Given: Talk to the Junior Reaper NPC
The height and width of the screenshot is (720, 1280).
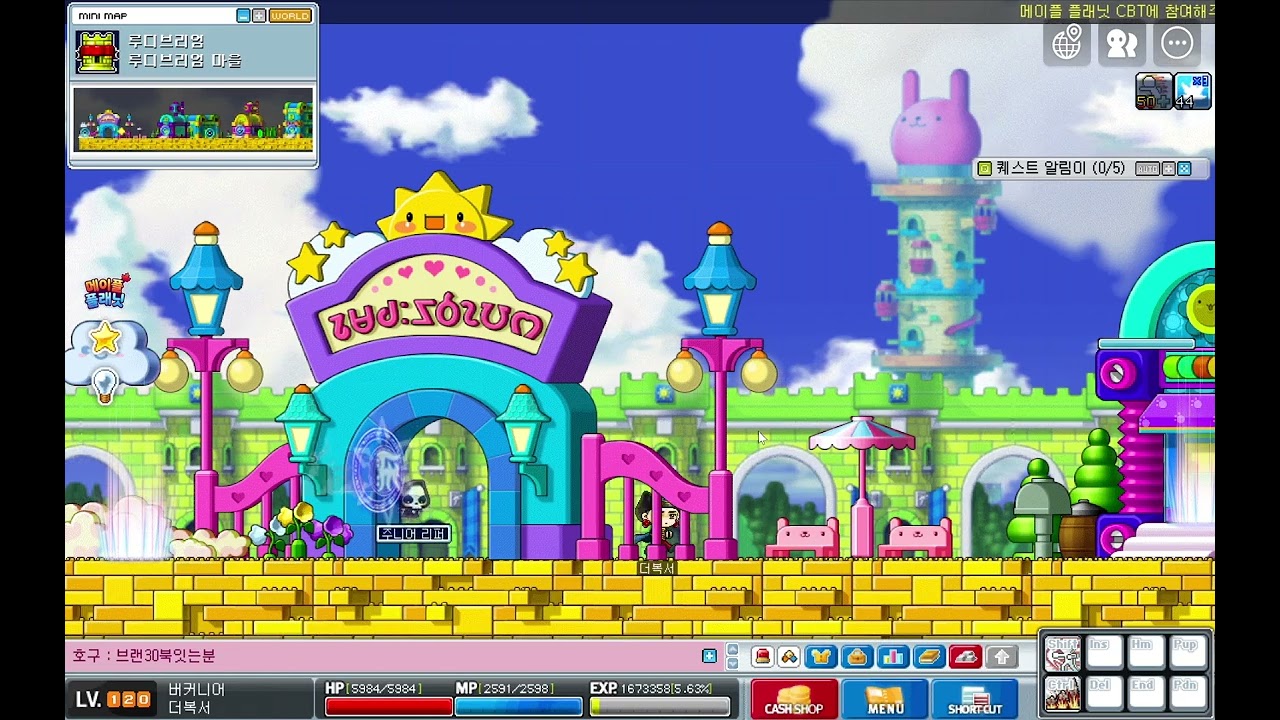Looking at the screenshot, I should coord(413,500).
